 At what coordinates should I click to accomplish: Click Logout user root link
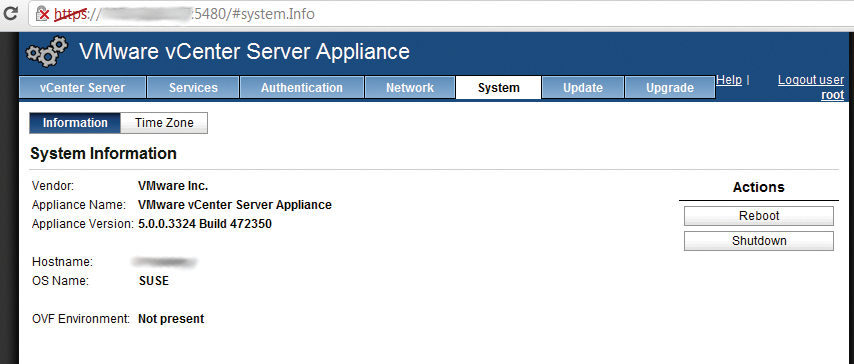(811, 88)
